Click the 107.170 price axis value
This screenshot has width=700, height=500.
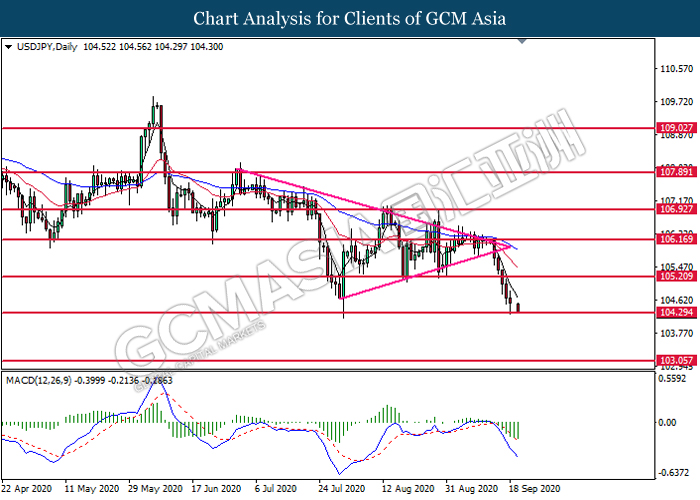tap(676, 200)
